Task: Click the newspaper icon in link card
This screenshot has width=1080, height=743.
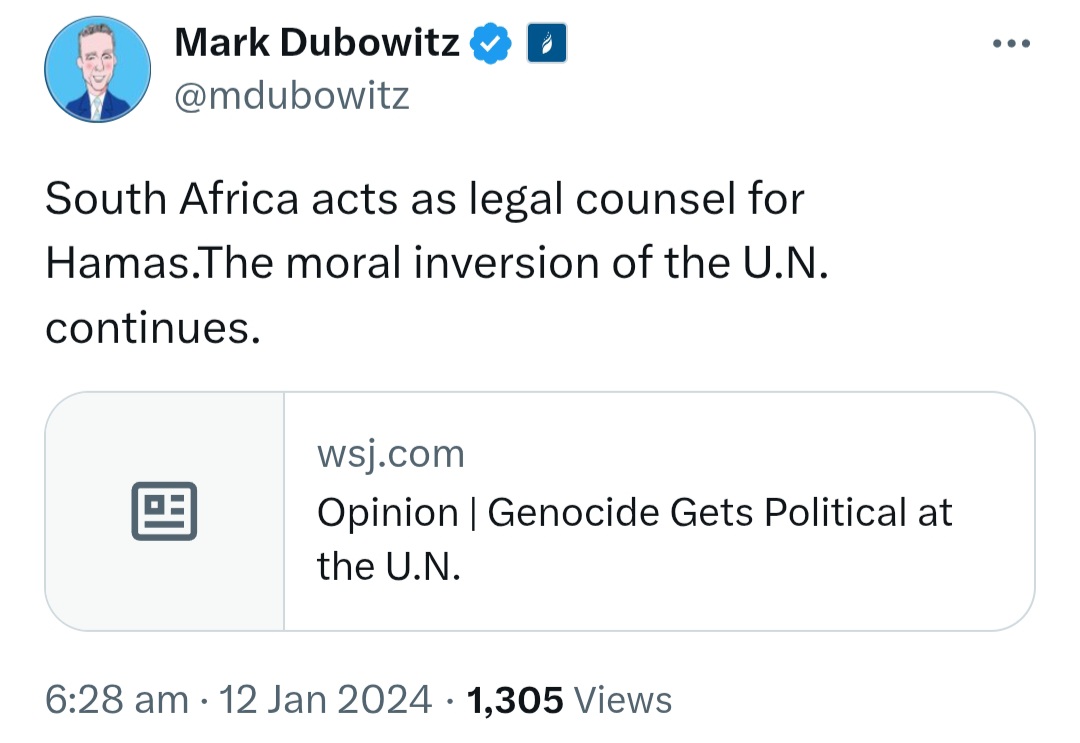Action: [164, 511]
